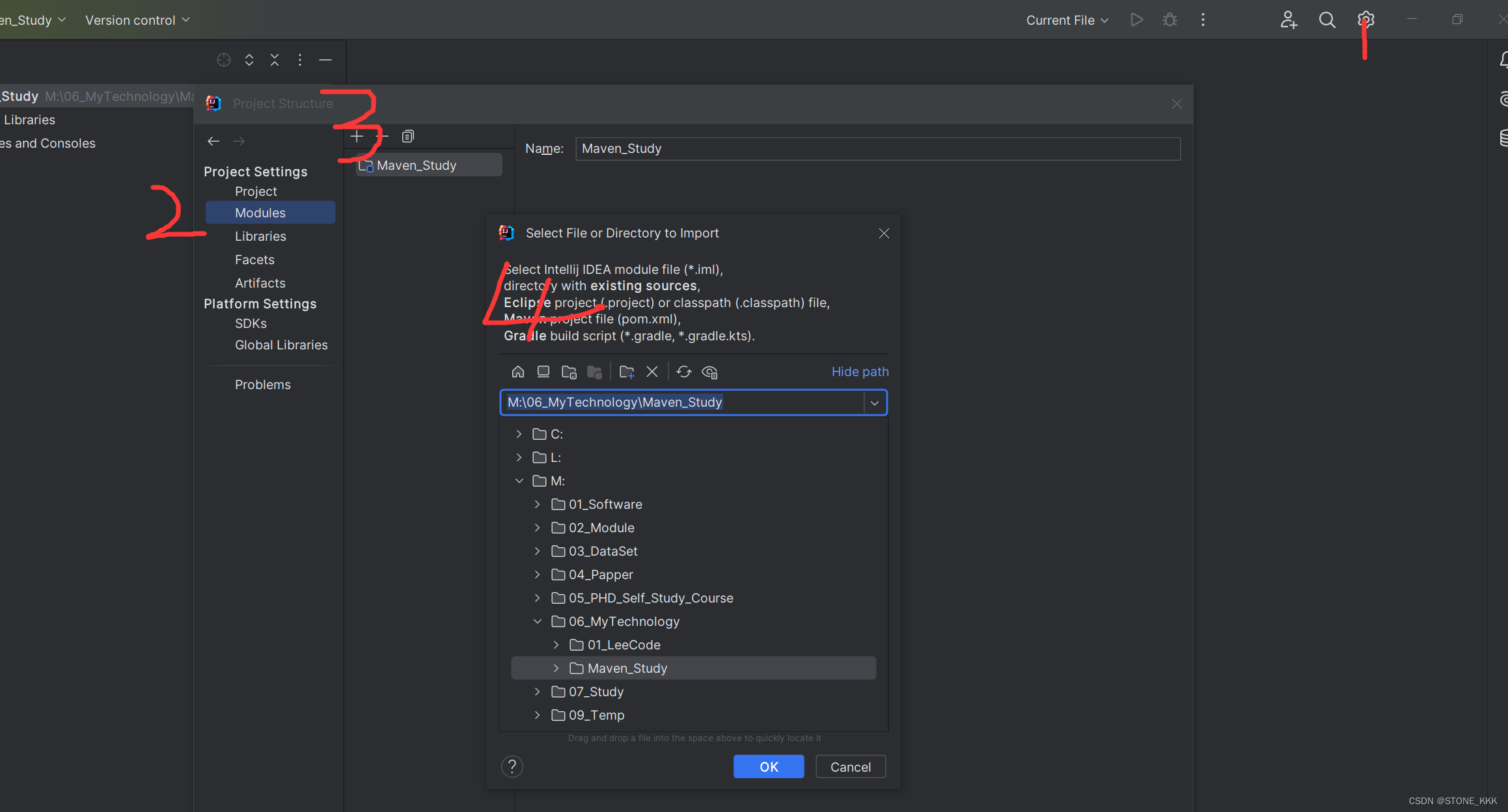Select Modules in Project Settings
The image size is (1508, 812).
point(270,213)
